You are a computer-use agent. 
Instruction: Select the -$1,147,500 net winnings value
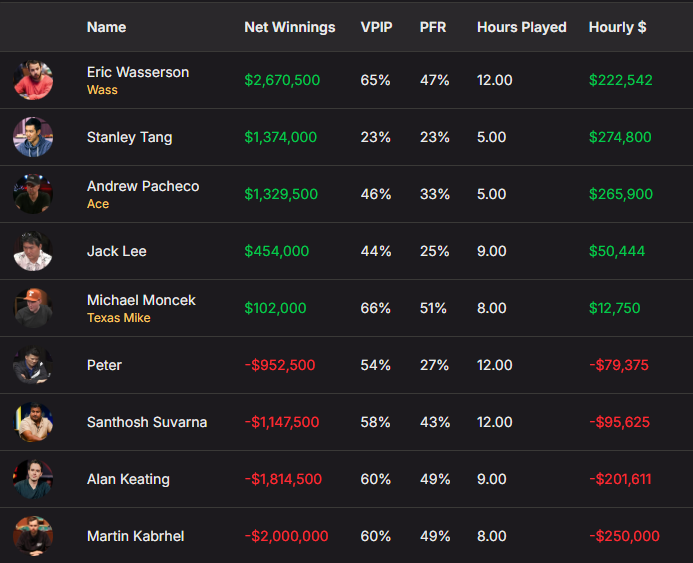282,422
